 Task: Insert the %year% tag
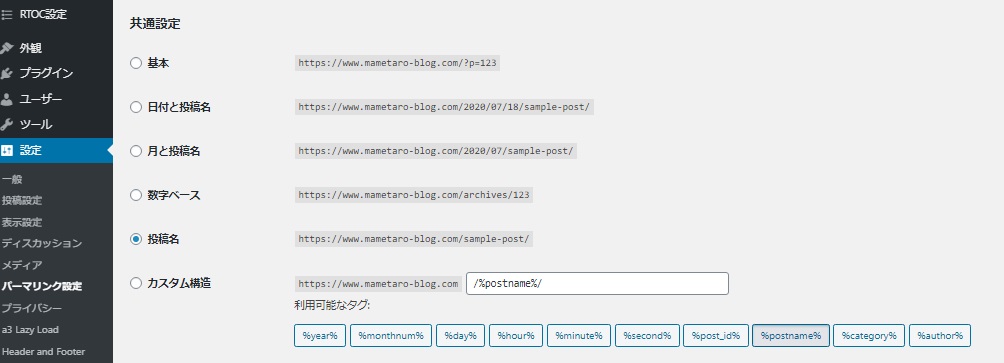click(320, 335)
